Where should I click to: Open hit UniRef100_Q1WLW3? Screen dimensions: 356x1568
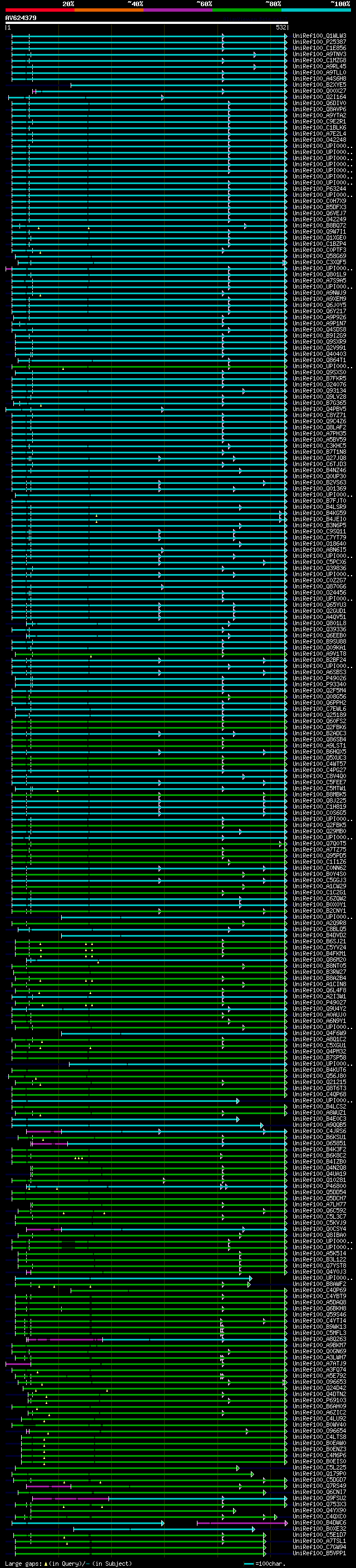(319, 36)
